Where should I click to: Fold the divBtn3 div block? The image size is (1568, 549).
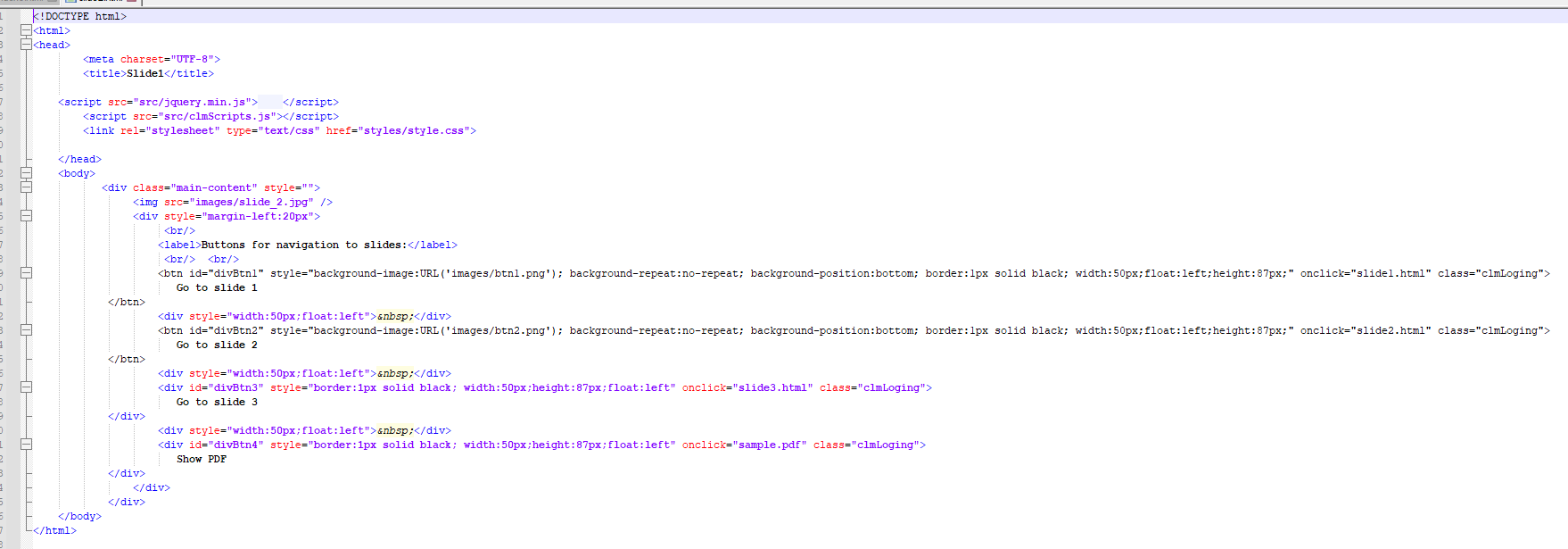point(26,387)
